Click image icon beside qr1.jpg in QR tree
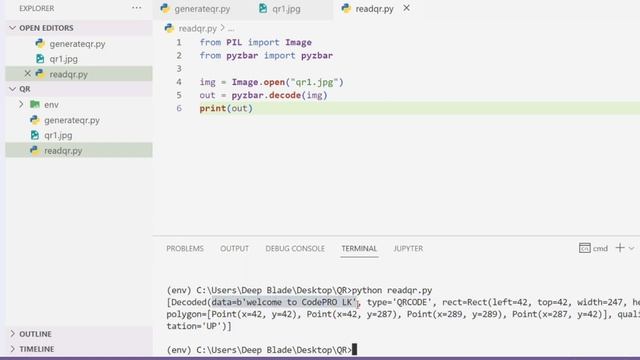 pos(35,135)
